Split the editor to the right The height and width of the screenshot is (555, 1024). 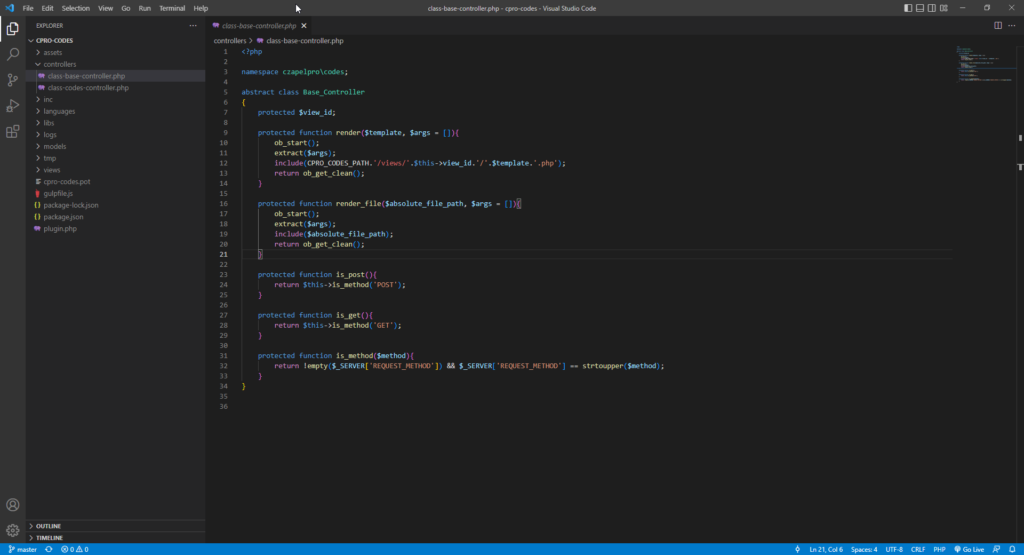(998, 25)
